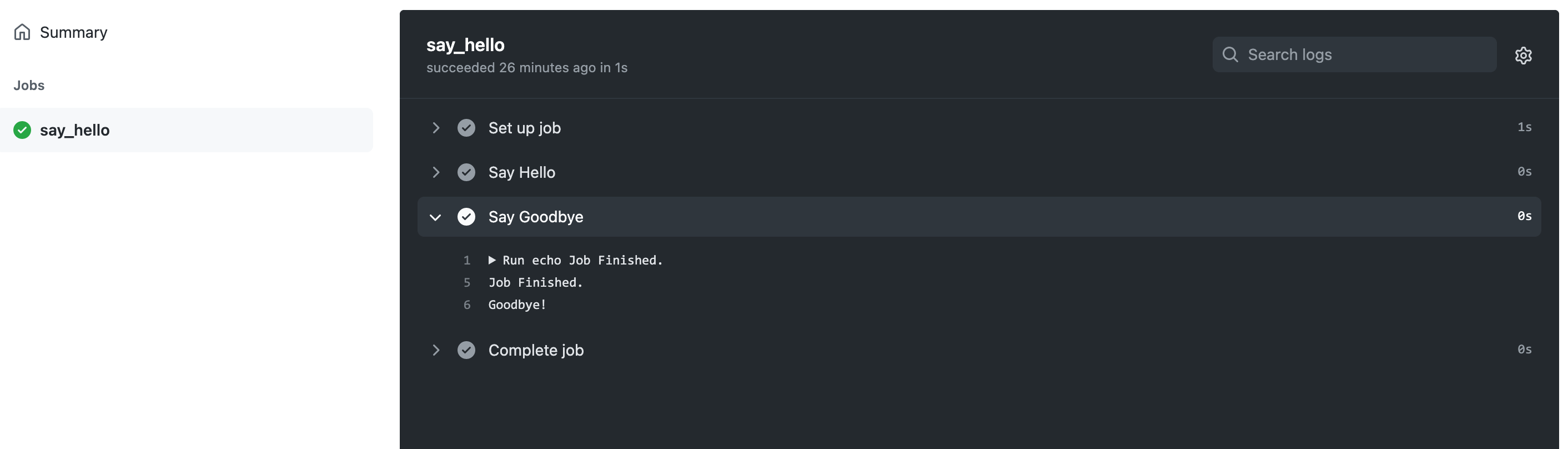Viewport: 1568px width, 449px height.
Task: Click Complete job status checkmark
Action: [x=466, y=350]
